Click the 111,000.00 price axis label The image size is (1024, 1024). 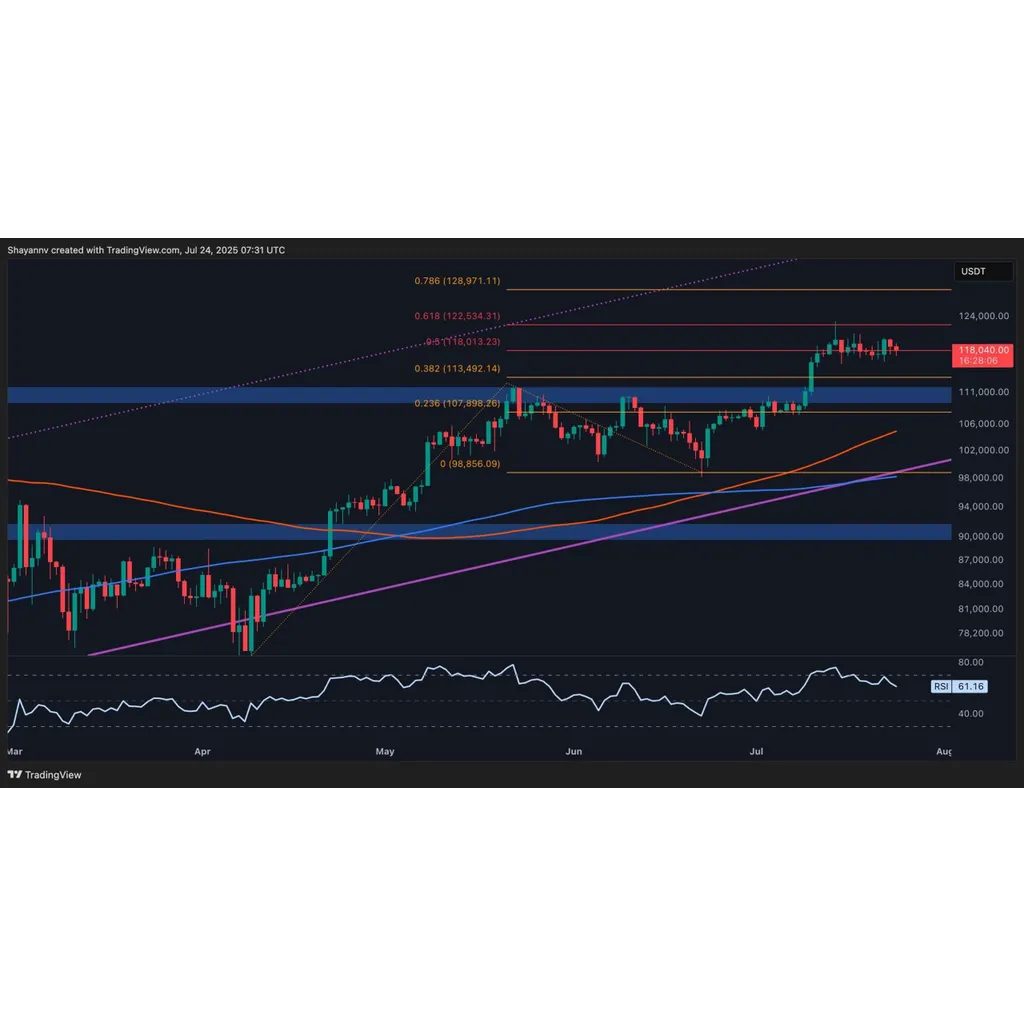[984, 392]
